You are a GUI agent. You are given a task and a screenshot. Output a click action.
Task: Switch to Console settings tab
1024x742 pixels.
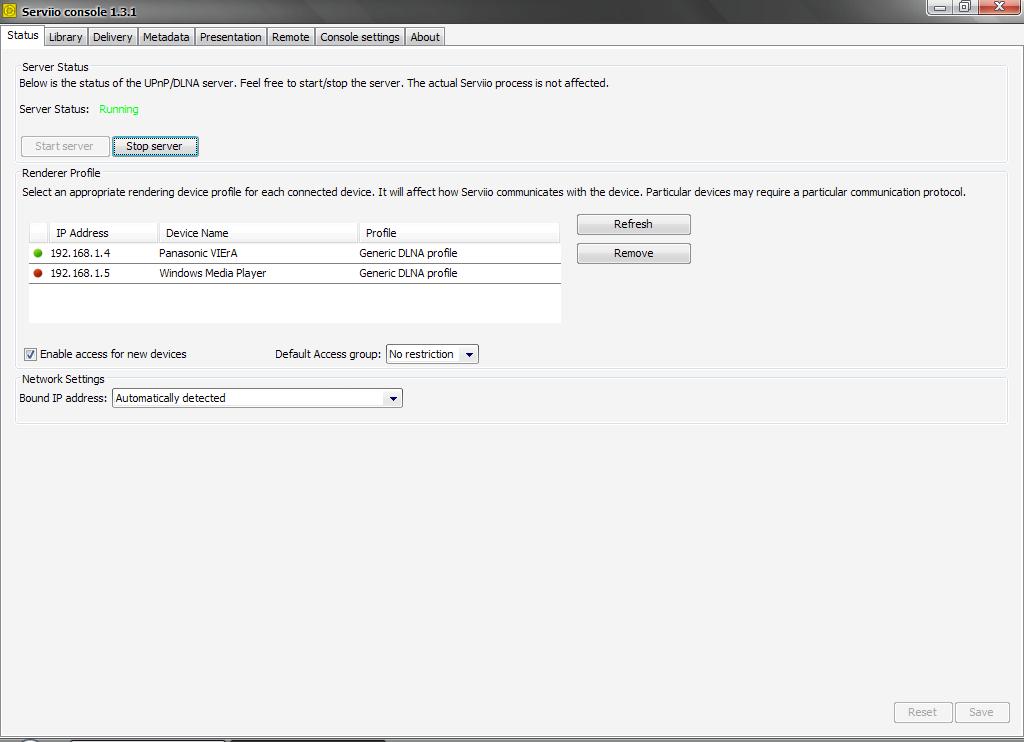coord(359,37)
